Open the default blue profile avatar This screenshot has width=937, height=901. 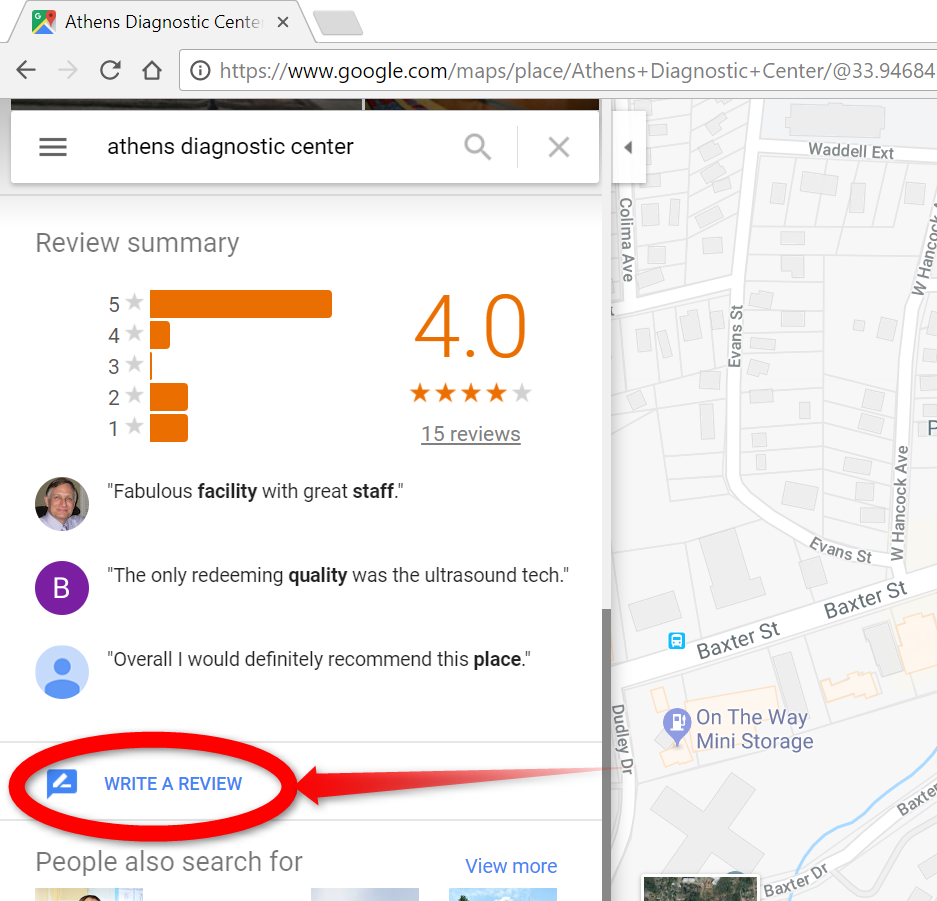[x=62, y=672]
